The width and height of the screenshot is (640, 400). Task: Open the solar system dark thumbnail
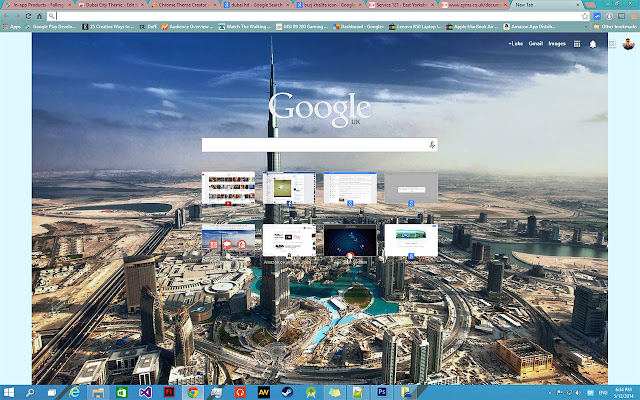pos(350,240)
